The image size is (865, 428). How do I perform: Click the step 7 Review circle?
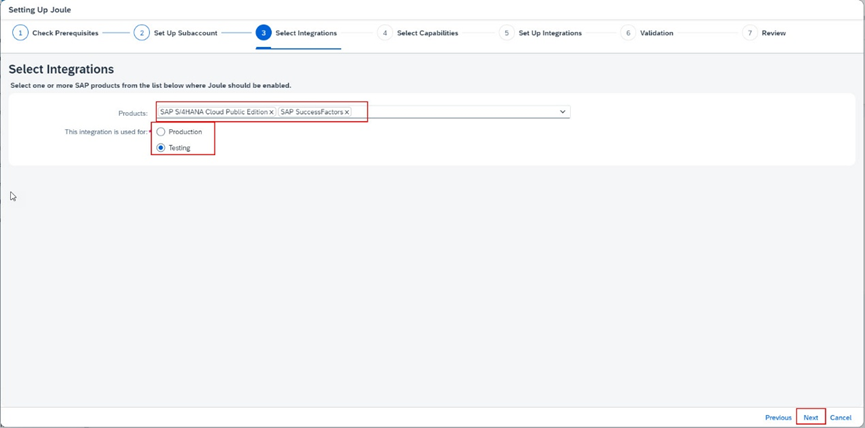pos(749,33)
